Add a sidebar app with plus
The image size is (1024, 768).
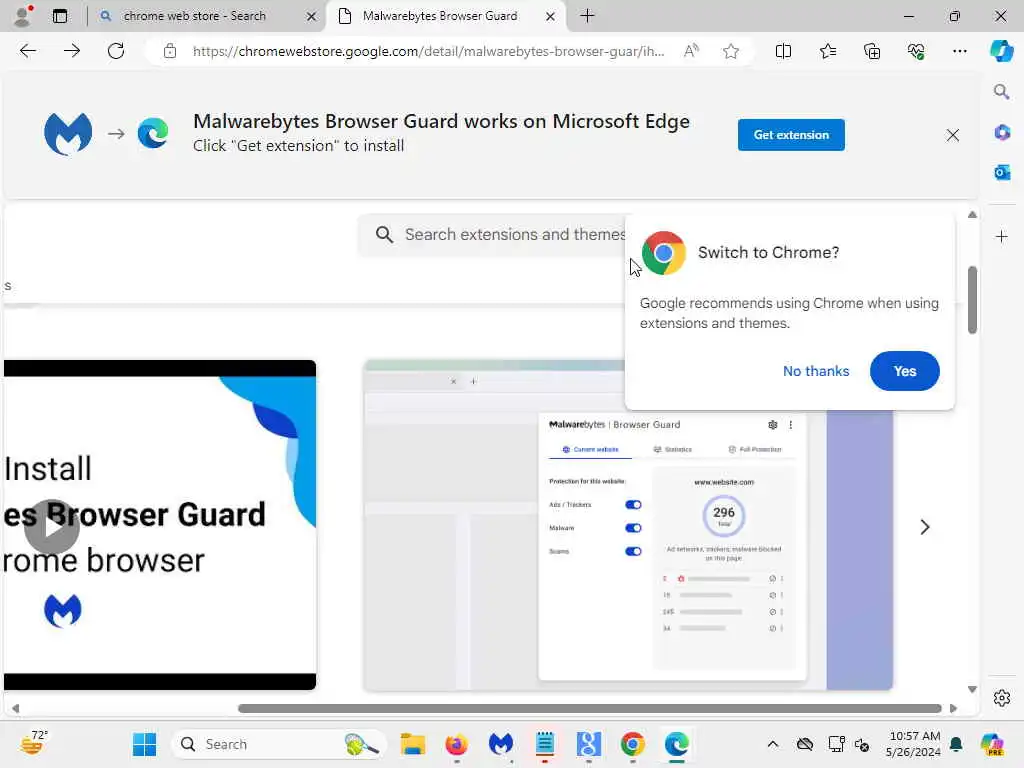coord(1002,236)
